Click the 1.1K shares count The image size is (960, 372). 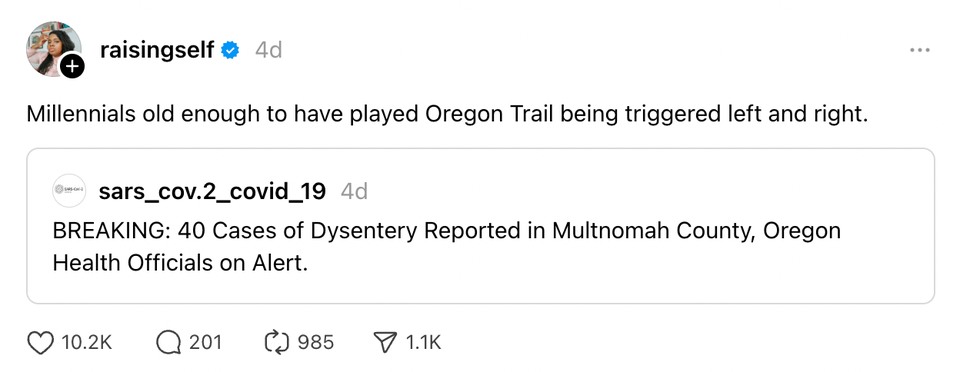click(423, 343)
